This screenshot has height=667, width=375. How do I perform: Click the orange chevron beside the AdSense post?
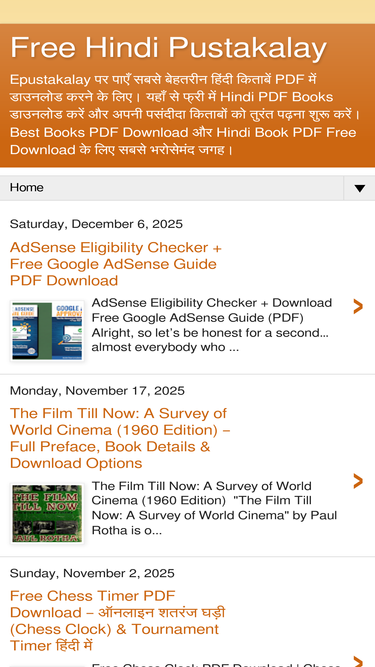[x=358, y=306]
